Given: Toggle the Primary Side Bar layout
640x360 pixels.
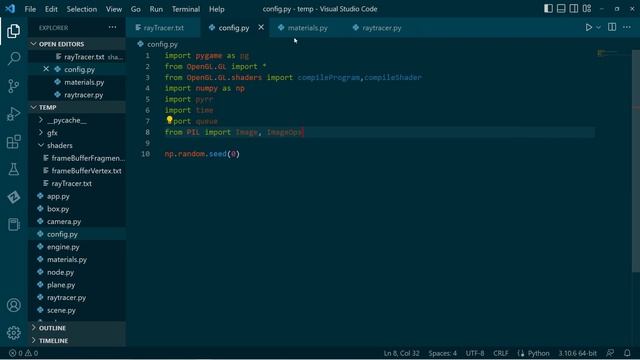Looking at the screenshot, I should tap(548, 9).
